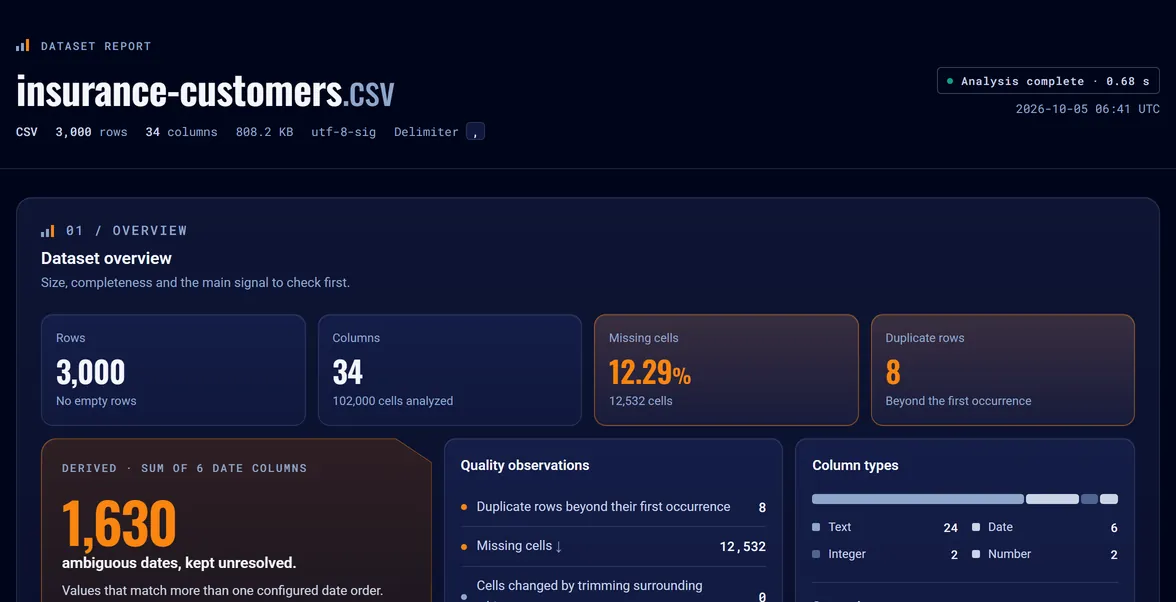Click the 2026-10-05 06:41 UTC timestamp
Viewport: 1176px width, 602px height.
point(1088,109)
